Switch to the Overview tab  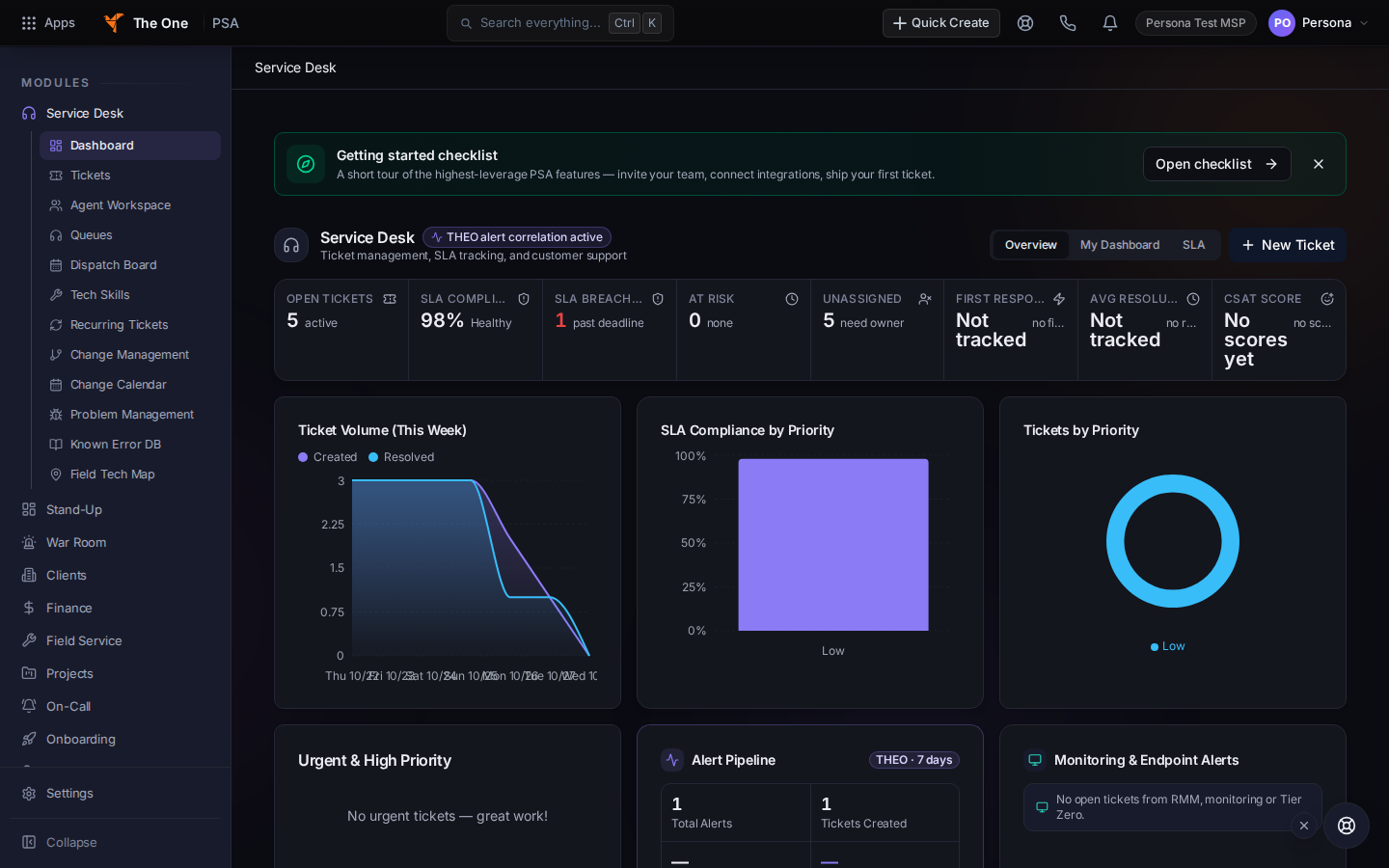pos(1031,245)
